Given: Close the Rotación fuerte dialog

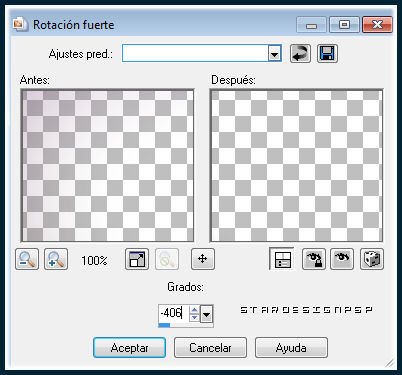Looking at the screenshot, I should [x=377, y=25].
